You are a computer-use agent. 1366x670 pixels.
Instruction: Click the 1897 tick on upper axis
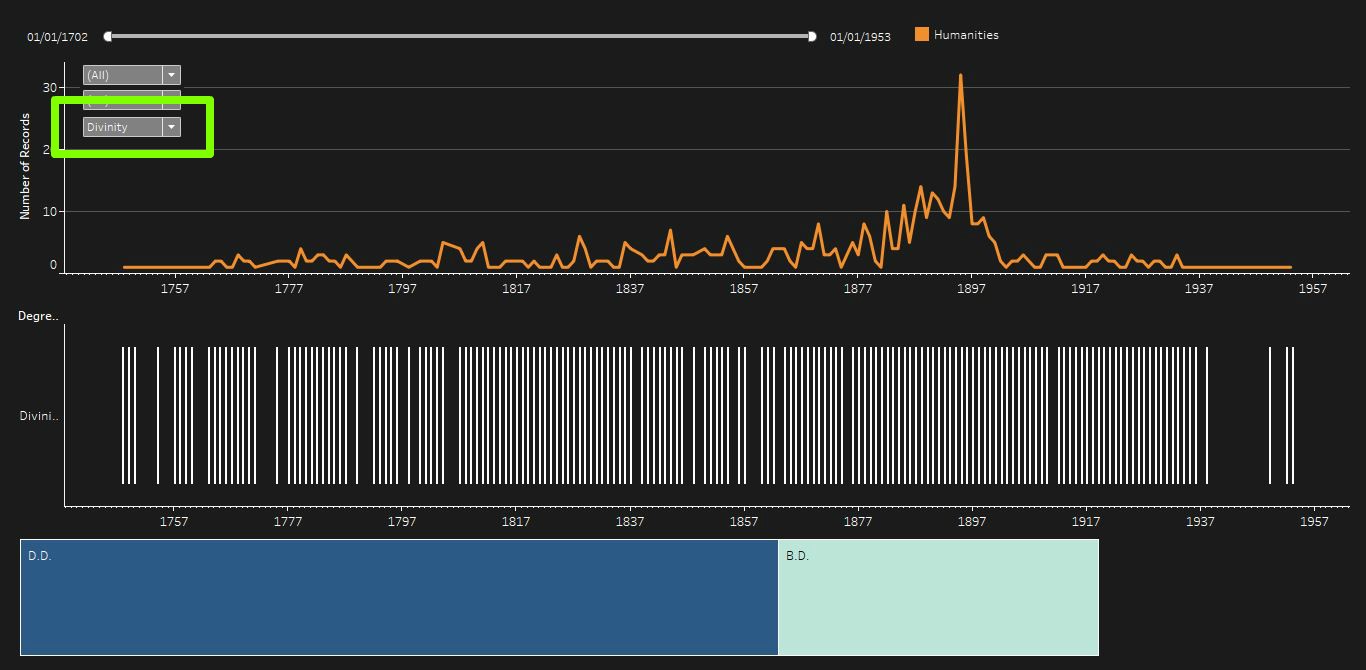(x=972, y=289)
